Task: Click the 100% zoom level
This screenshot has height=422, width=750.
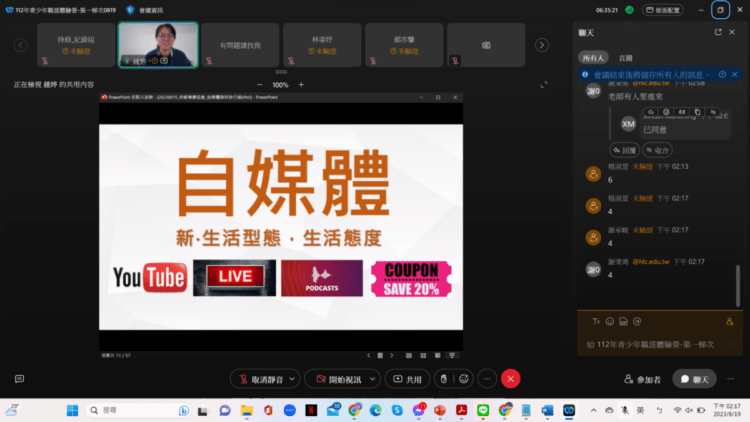Action: point(280,85)
